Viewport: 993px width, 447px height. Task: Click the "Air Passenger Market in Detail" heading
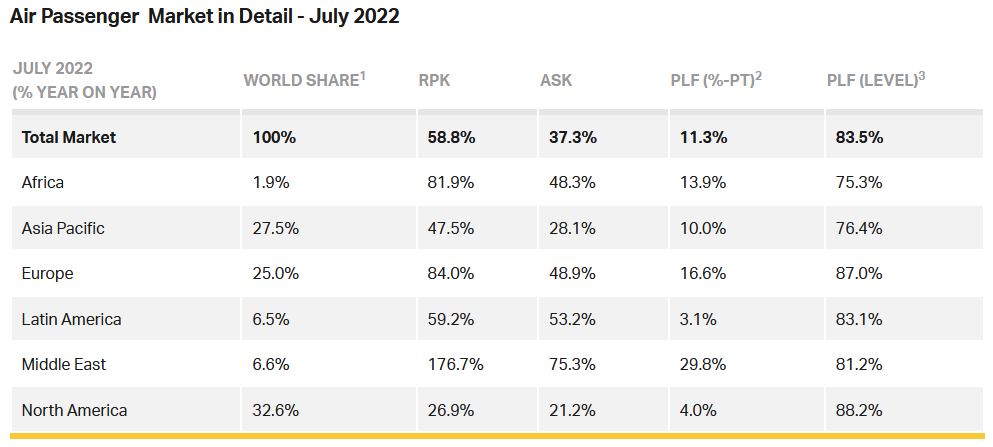click(x=205, y=18)
